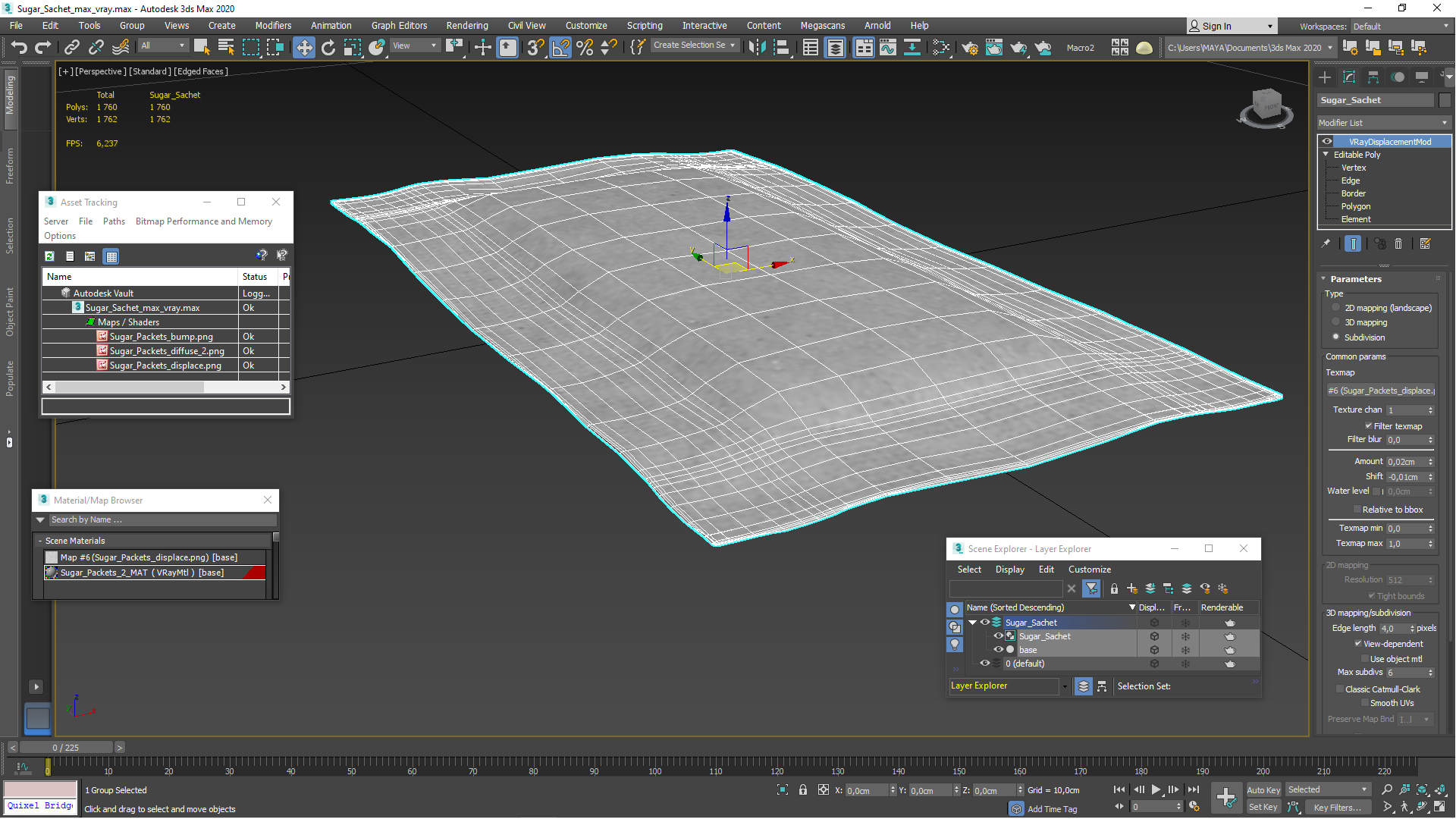The height and width of the screenshot is (819, 1456).
Task: Click Sign In button
Action: pos(1231,26)
